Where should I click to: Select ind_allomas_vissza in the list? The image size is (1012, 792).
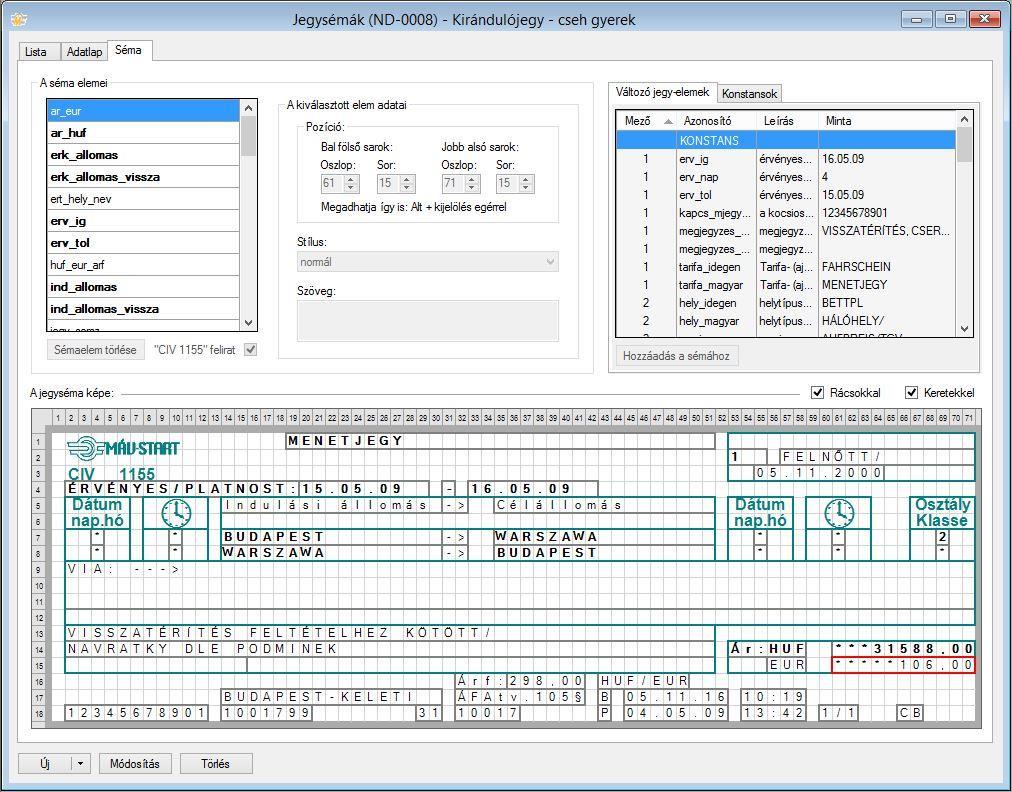pos(143,309)
